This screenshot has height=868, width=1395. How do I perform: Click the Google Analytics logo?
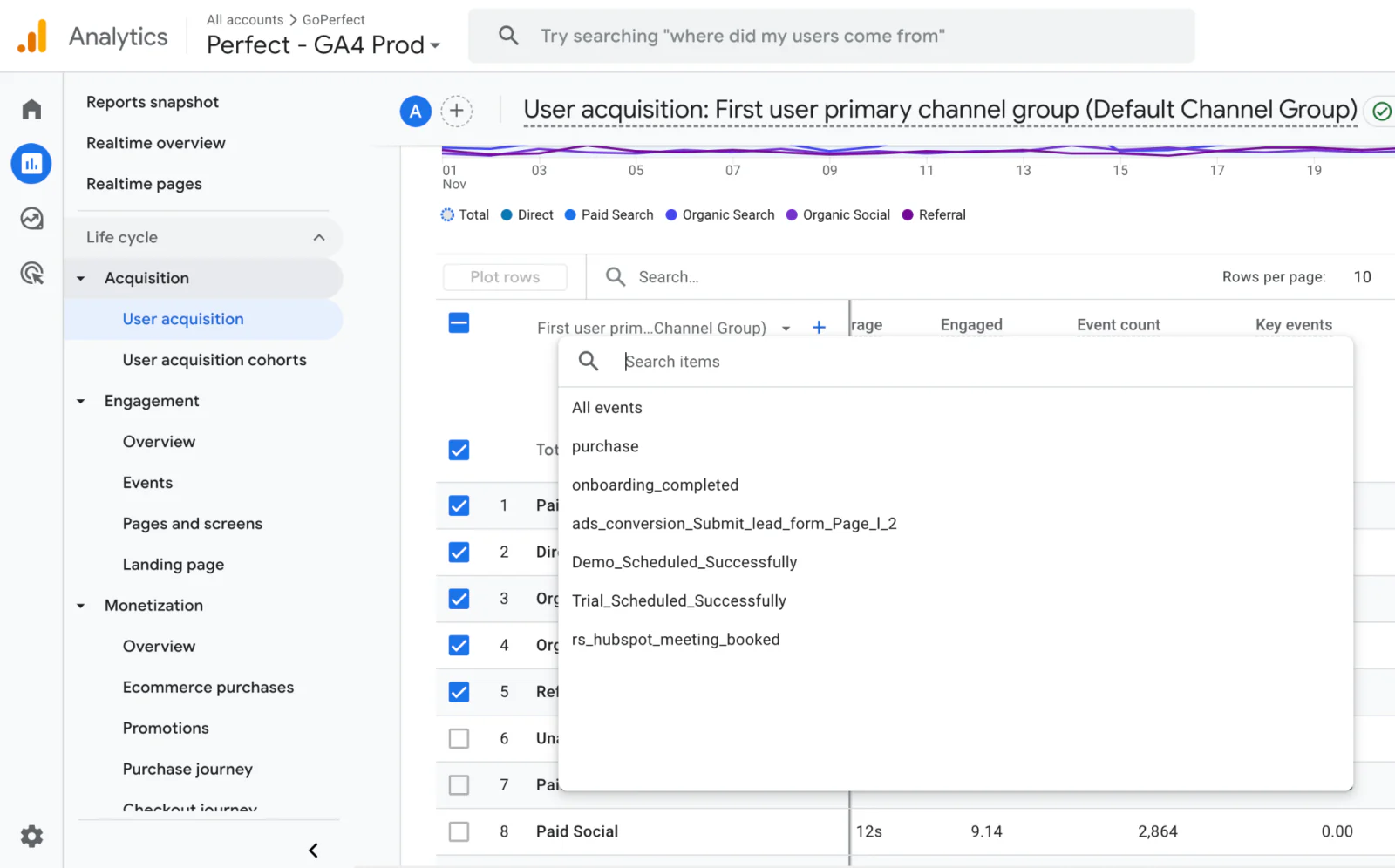[32, 37]
